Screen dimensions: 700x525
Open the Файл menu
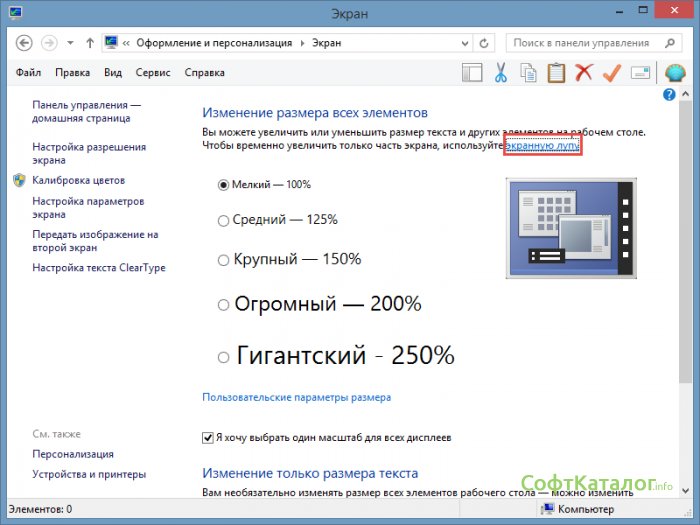pos(28,73)
